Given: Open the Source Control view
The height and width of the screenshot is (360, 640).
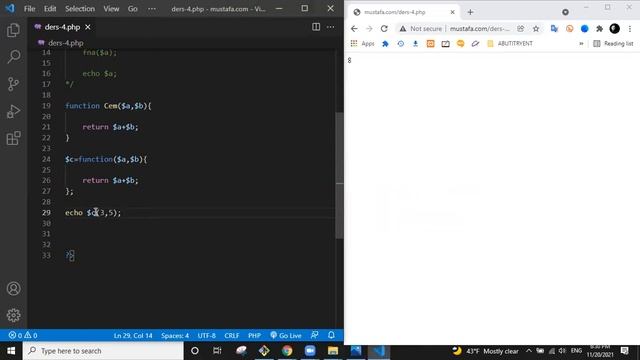Looking at the screenshot, I should (13, 84).
